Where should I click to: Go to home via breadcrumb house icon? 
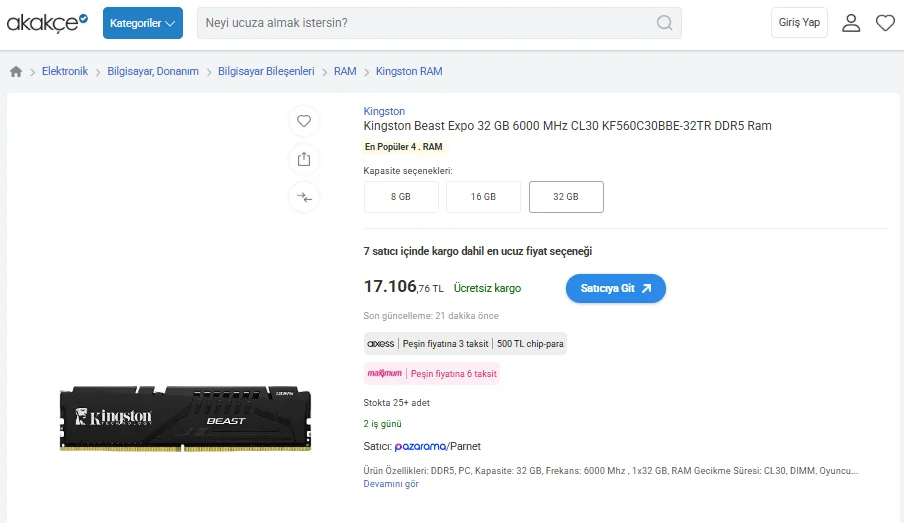(x=16, y=72)
